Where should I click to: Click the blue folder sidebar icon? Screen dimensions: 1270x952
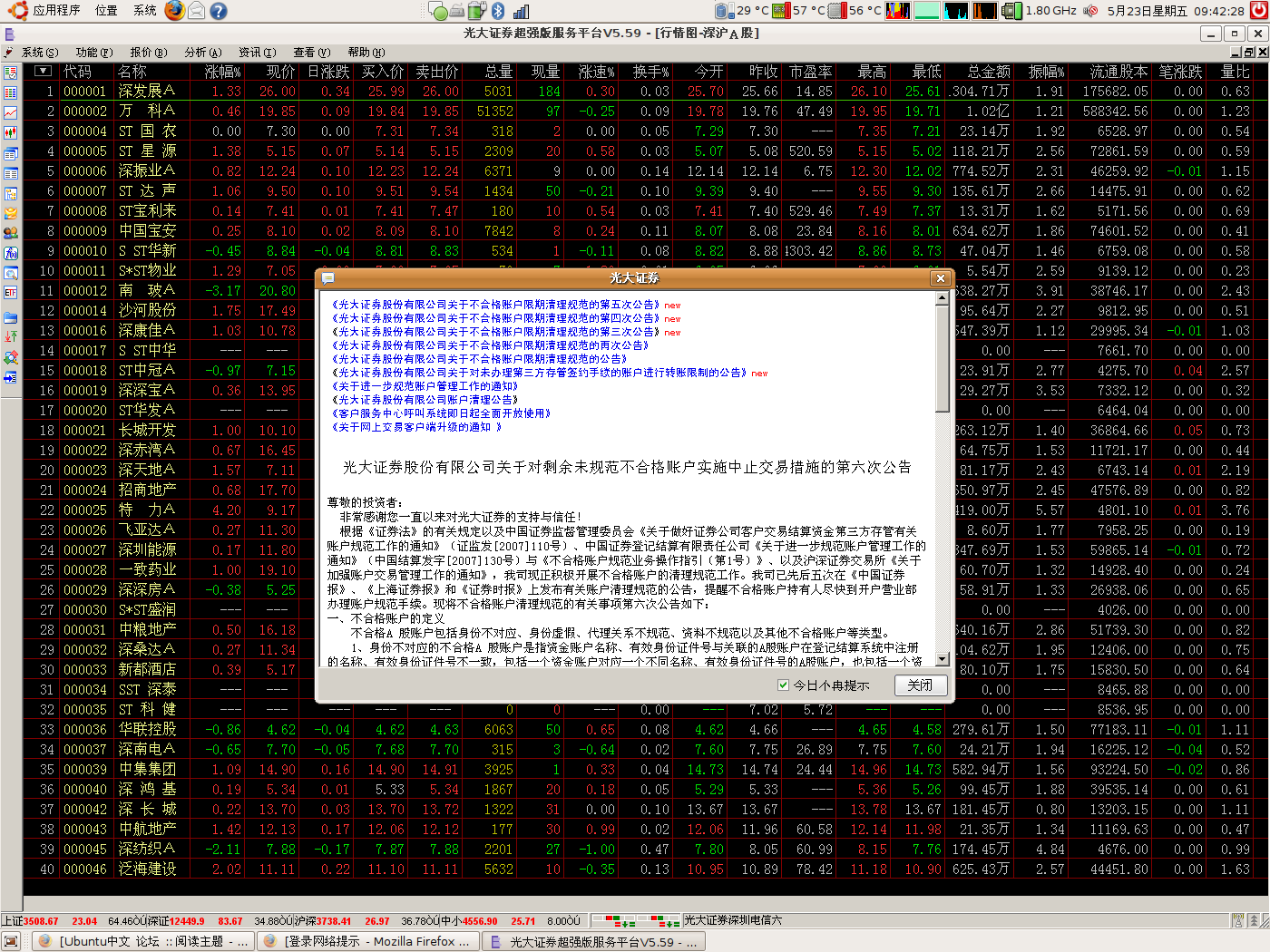point(10,317)
